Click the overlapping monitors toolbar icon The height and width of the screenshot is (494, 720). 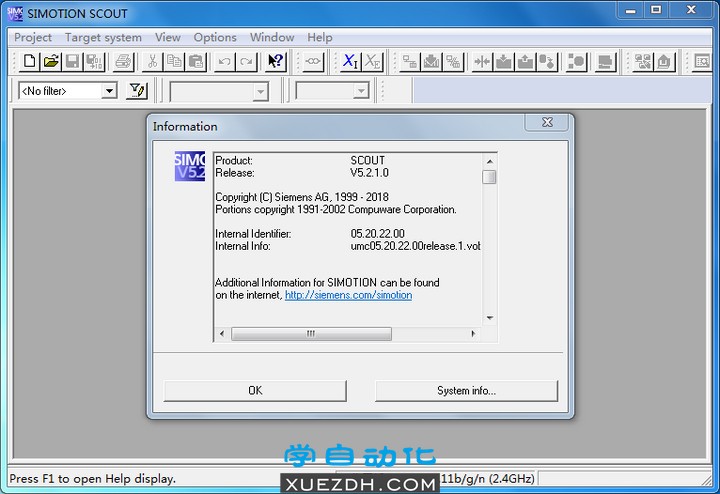coord(605,61)
